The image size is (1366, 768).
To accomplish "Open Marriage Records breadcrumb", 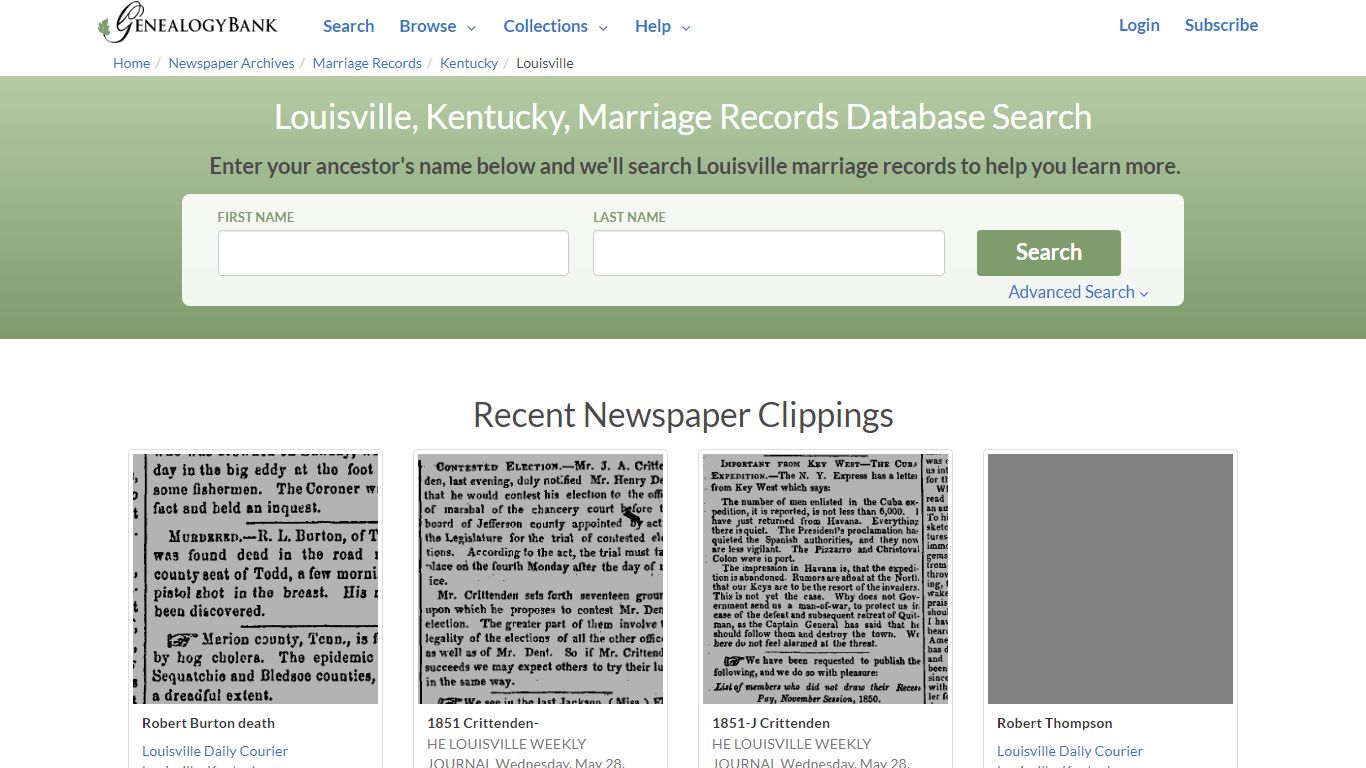I will tap(367, 63).
